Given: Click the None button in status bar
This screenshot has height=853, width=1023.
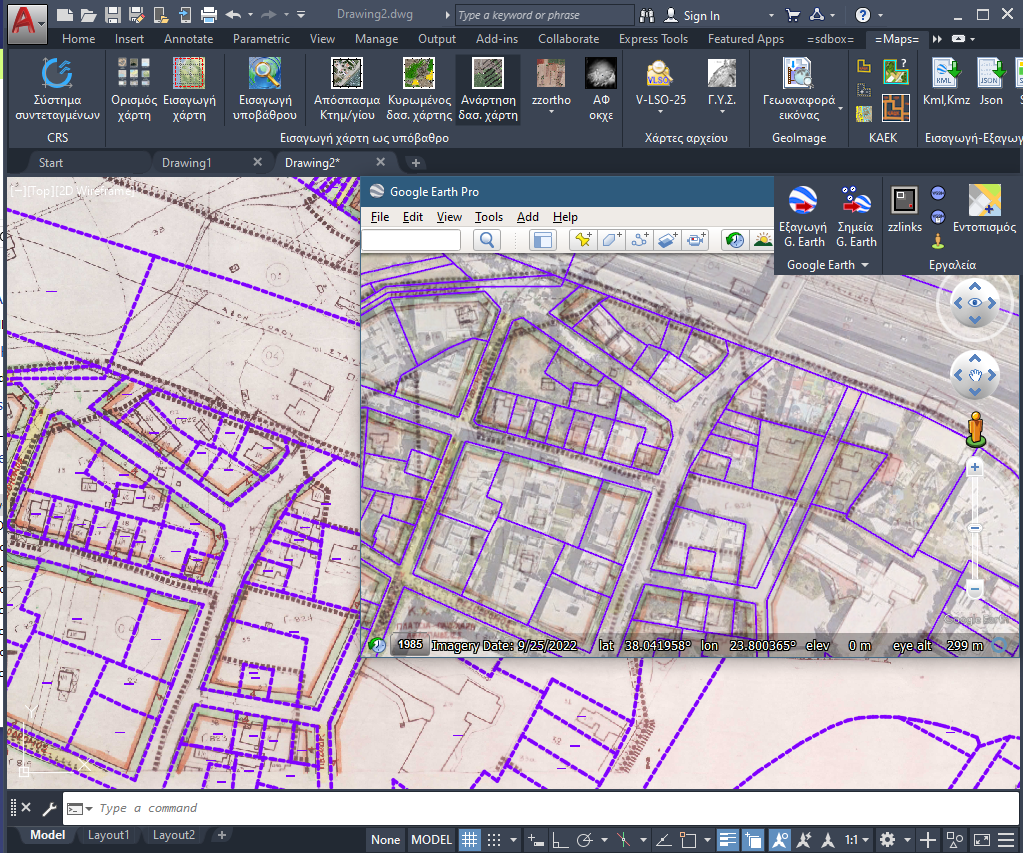Looking at the screenshot, I should pyautogui.click(x=386, y=840).
